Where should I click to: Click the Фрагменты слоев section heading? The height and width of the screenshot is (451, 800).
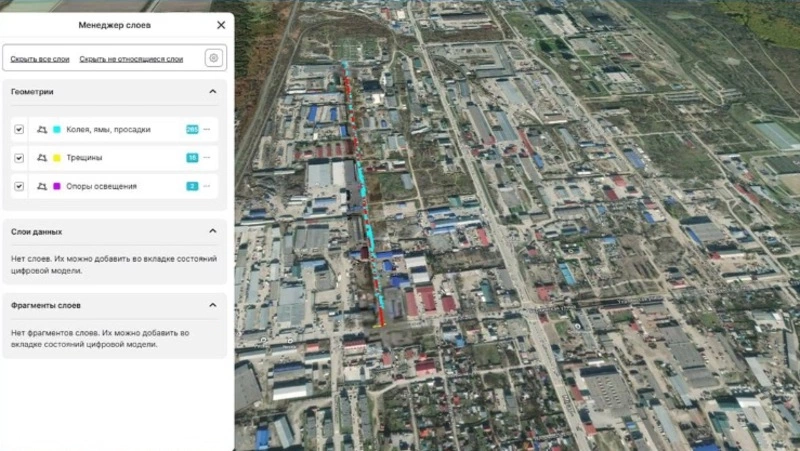coord(45,306)
